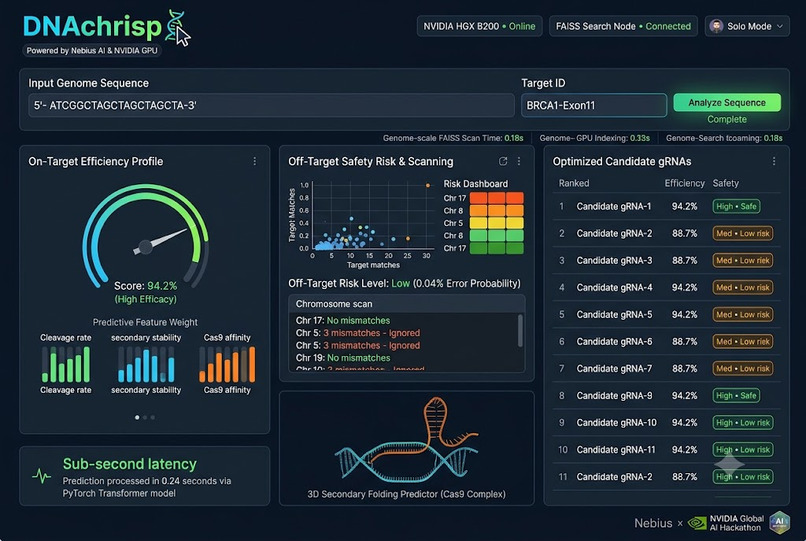The height and width of the screenshot is (541, 806).
Task: Select the Candidate gRNA-6 row
Action: (x=667, y=341)
